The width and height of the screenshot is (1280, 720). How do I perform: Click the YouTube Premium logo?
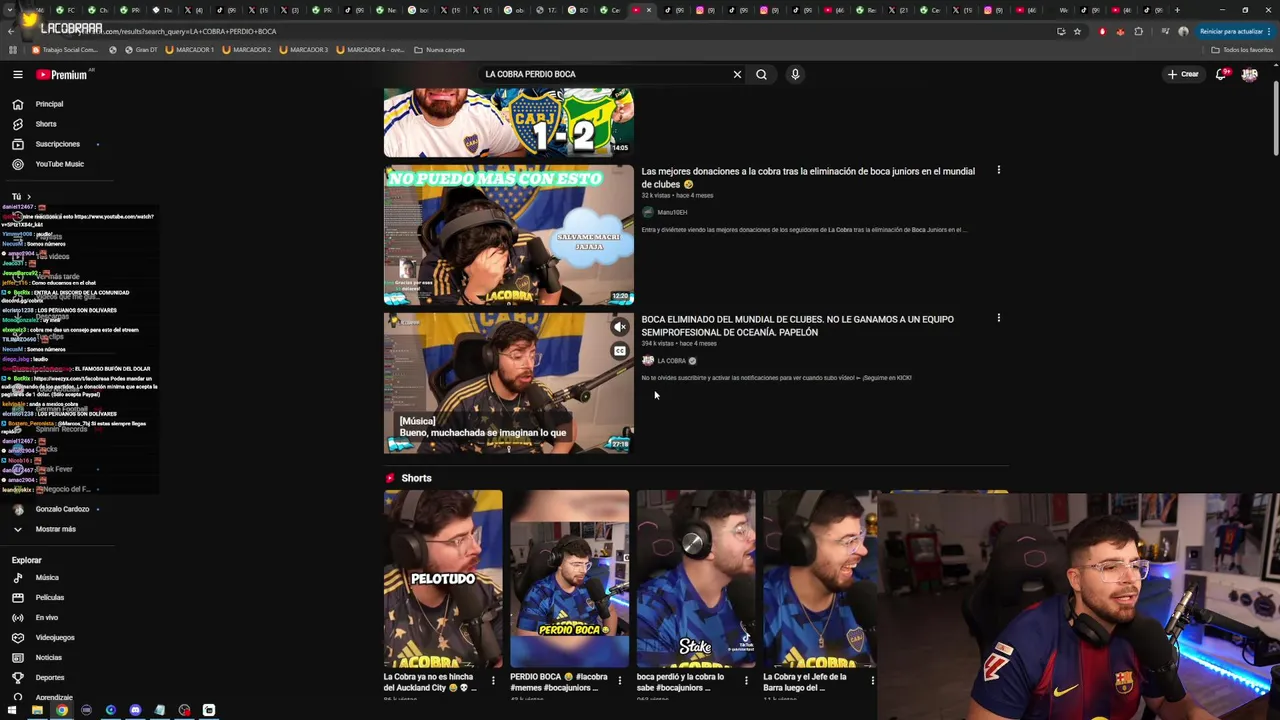[x=62, y=74]
